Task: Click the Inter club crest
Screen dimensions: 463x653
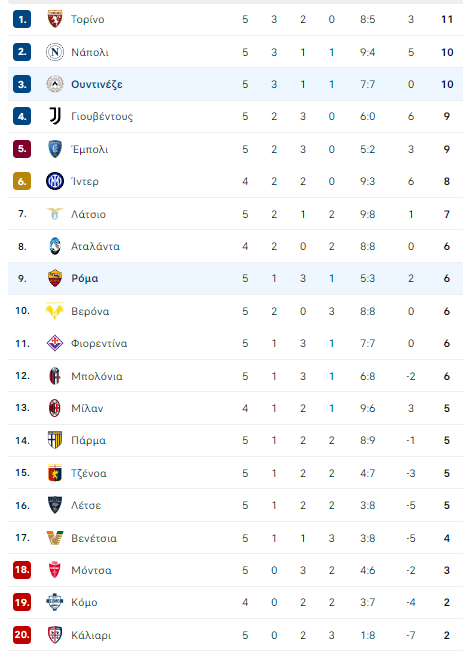Action: pyautogui.click(x=55, y=181)
